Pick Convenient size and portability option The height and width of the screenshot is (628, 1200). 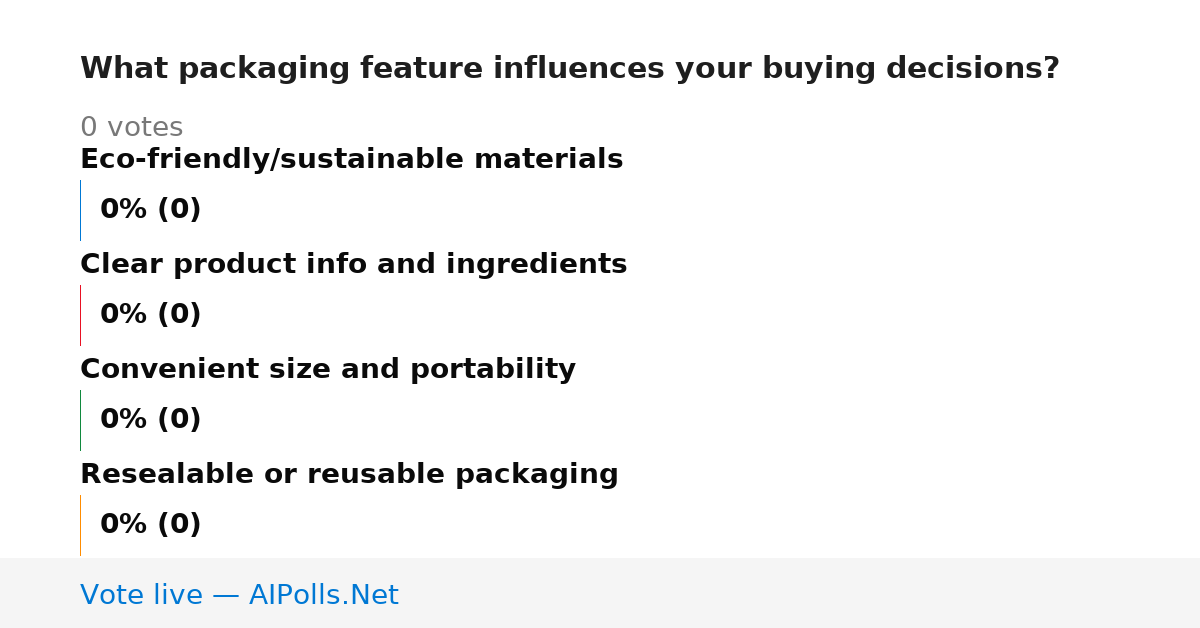pos(328,369)
